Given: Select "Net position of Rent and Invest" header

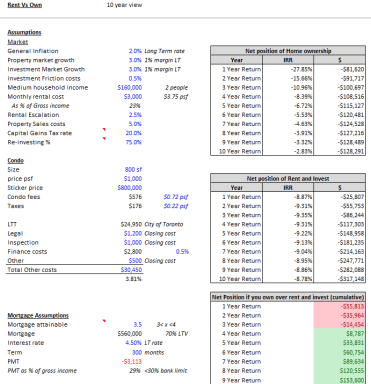Looking at the screenshot, I should click(288, 178).
